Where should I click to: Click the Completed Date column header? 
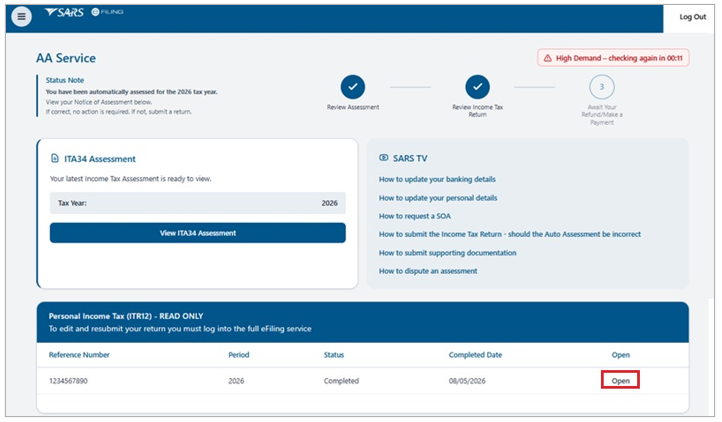(x=475, y=355)
